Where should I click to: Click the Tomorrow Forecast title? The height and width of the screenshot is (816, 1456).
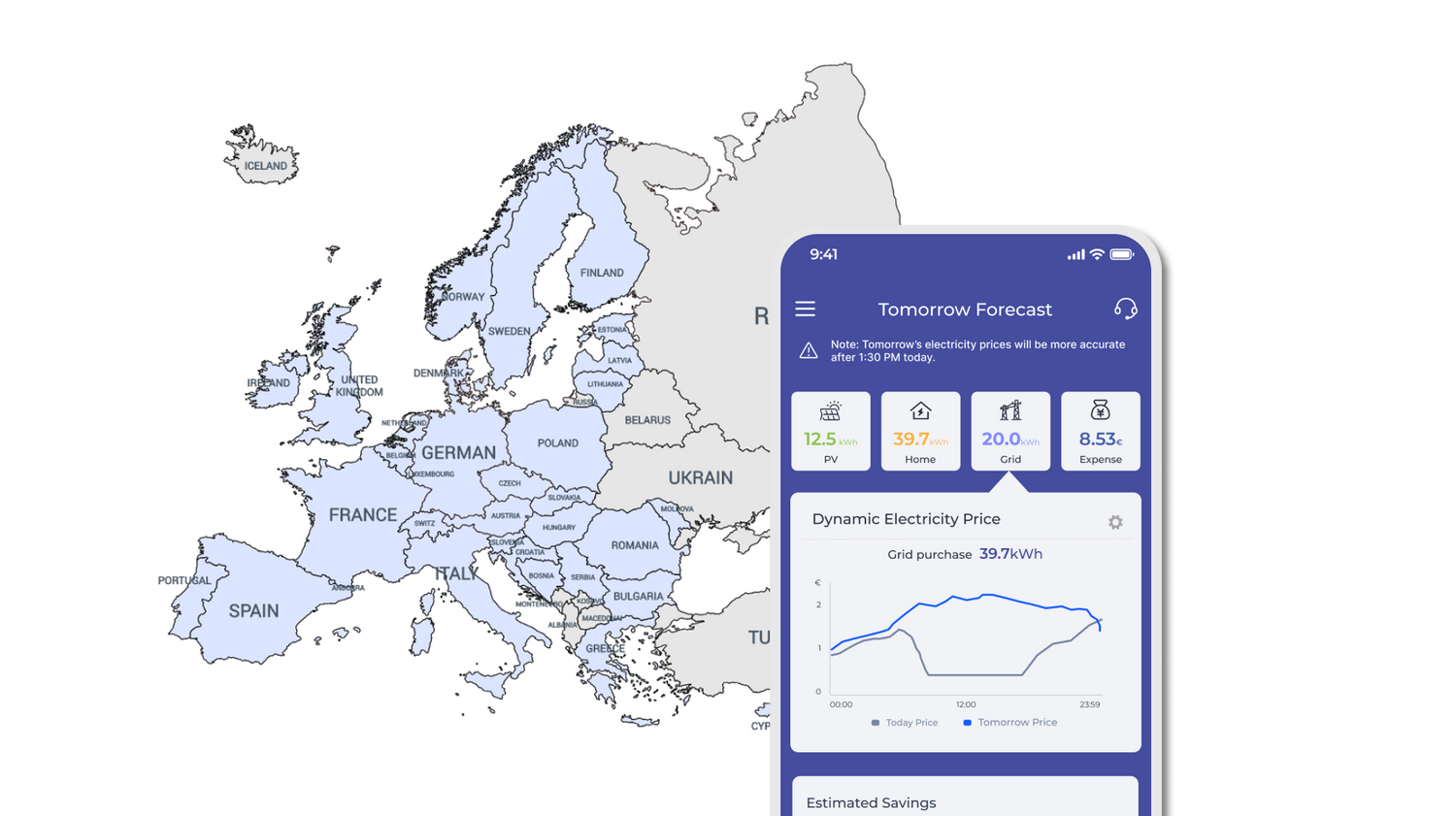(965, 310)
